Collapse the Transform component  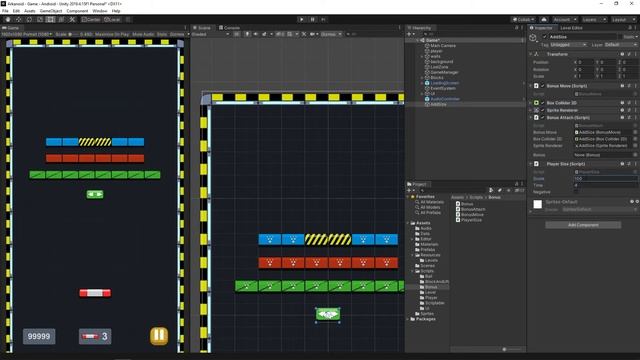click(531, 54)
